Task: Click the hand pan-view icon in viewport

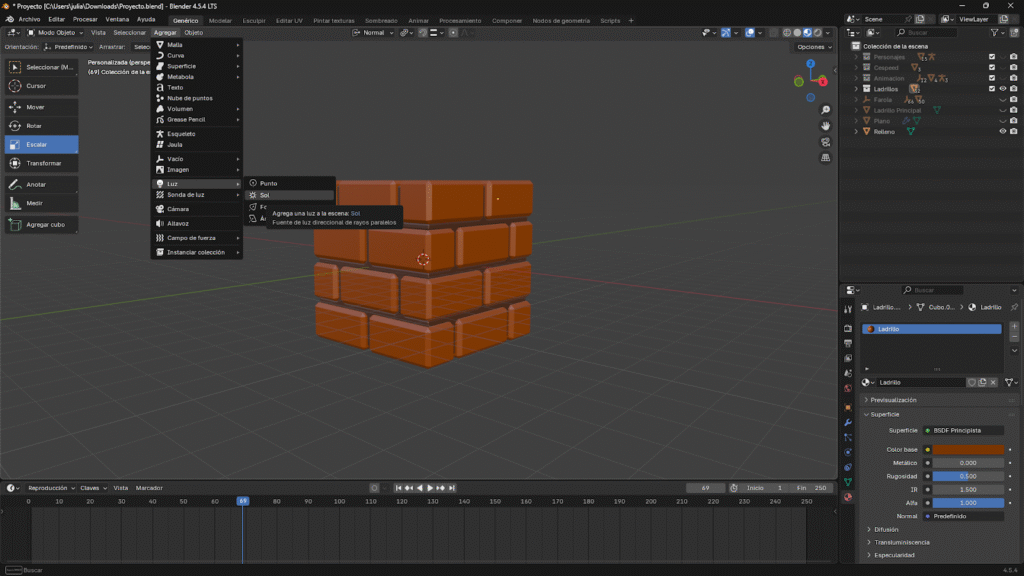Action: click(826, 126)
